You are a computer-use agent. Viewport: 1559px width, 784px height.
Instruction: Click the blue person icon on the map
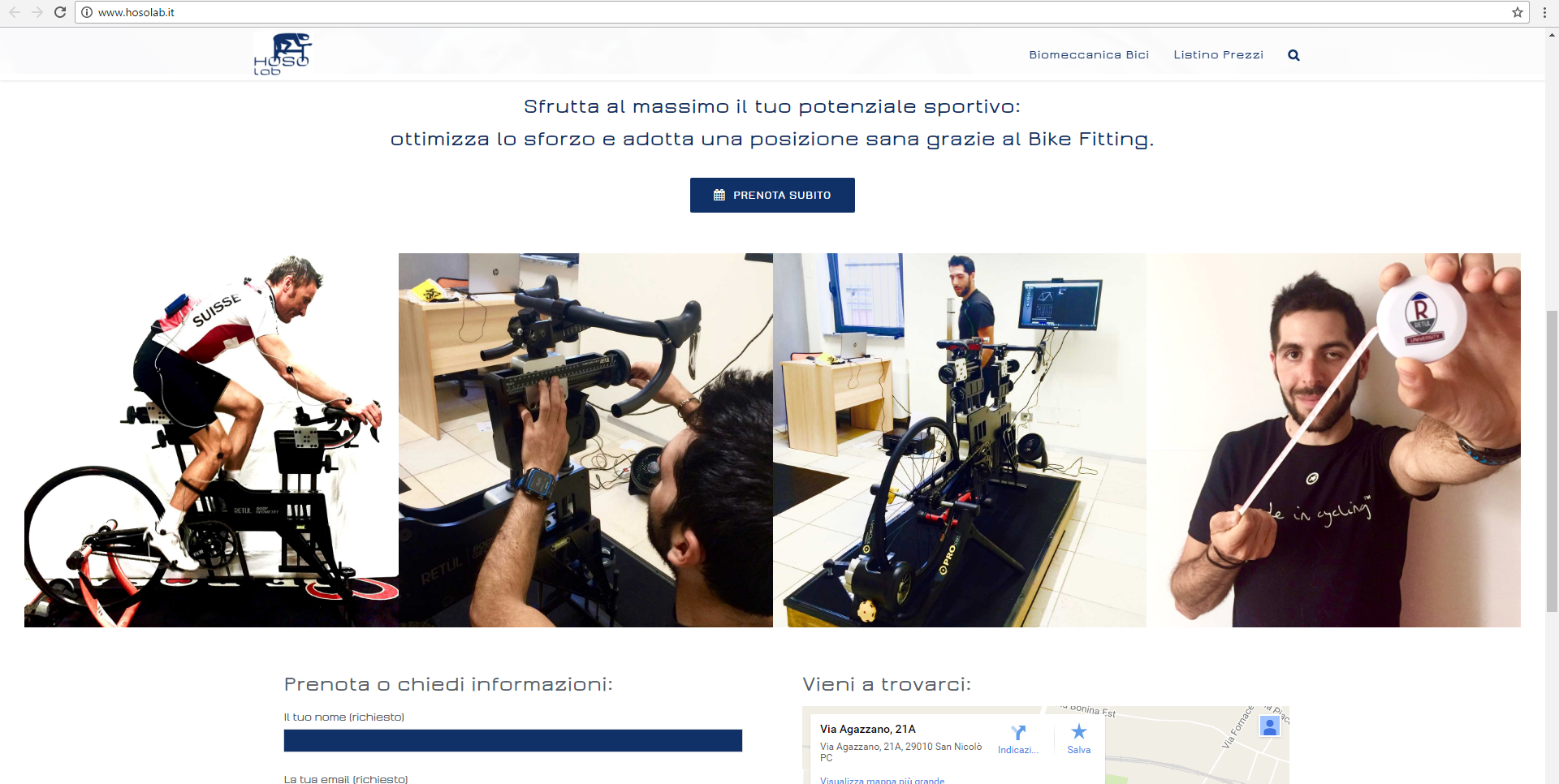point(1270,726)
